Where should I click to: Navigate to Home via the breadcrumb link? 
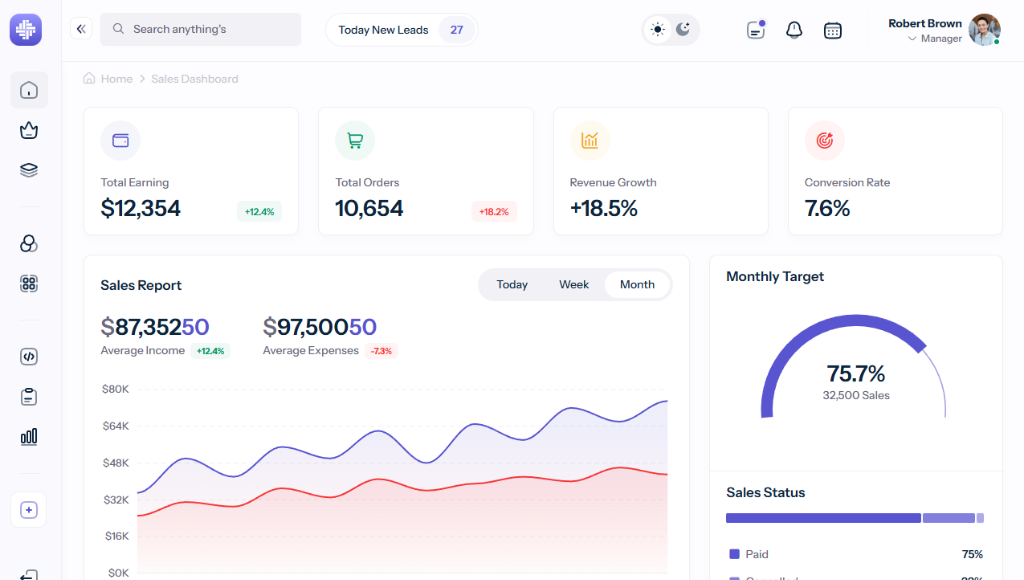tap(116, 78)
